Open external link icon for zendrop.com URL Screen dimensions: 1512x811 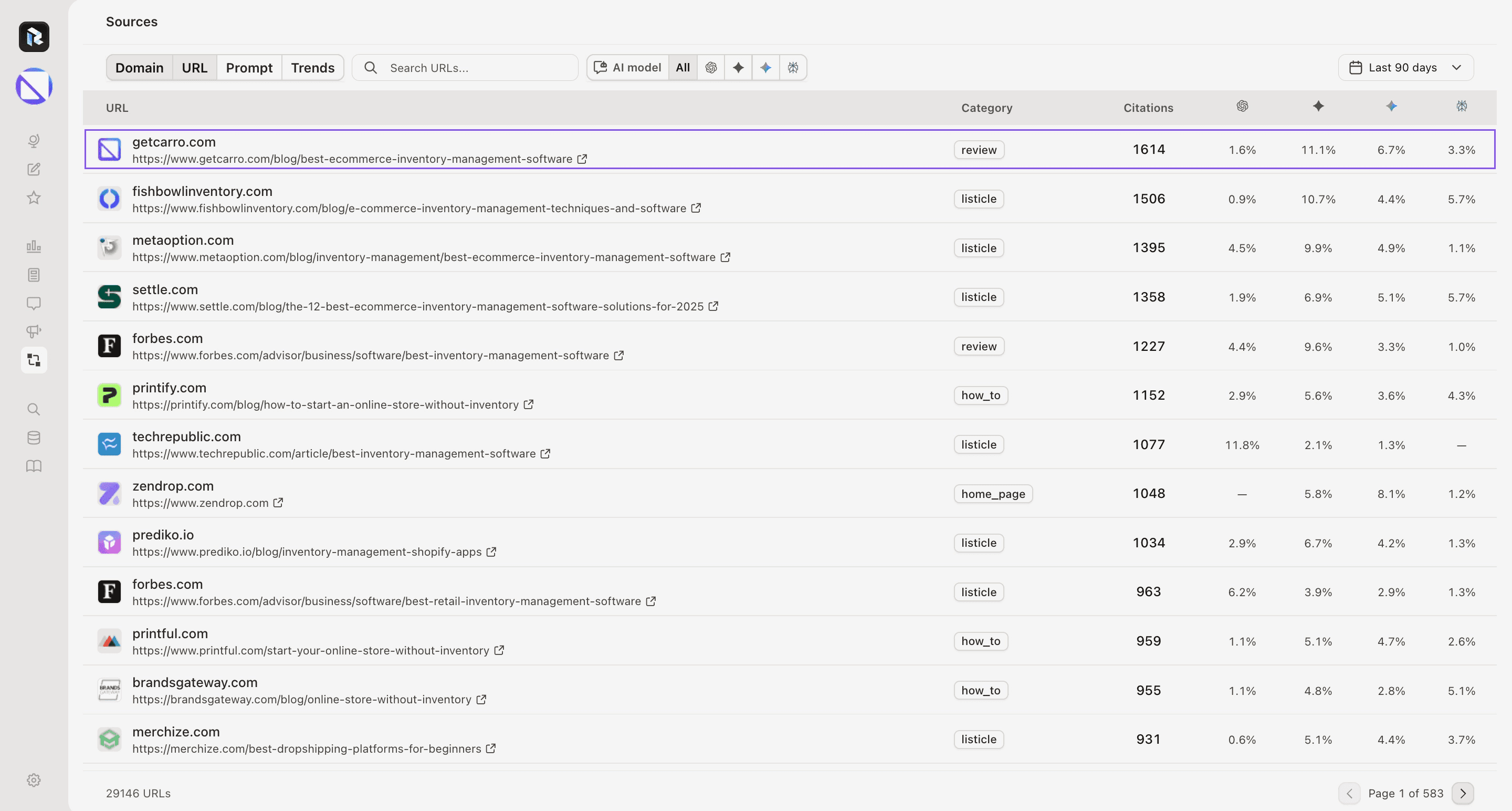pos(278,503)
